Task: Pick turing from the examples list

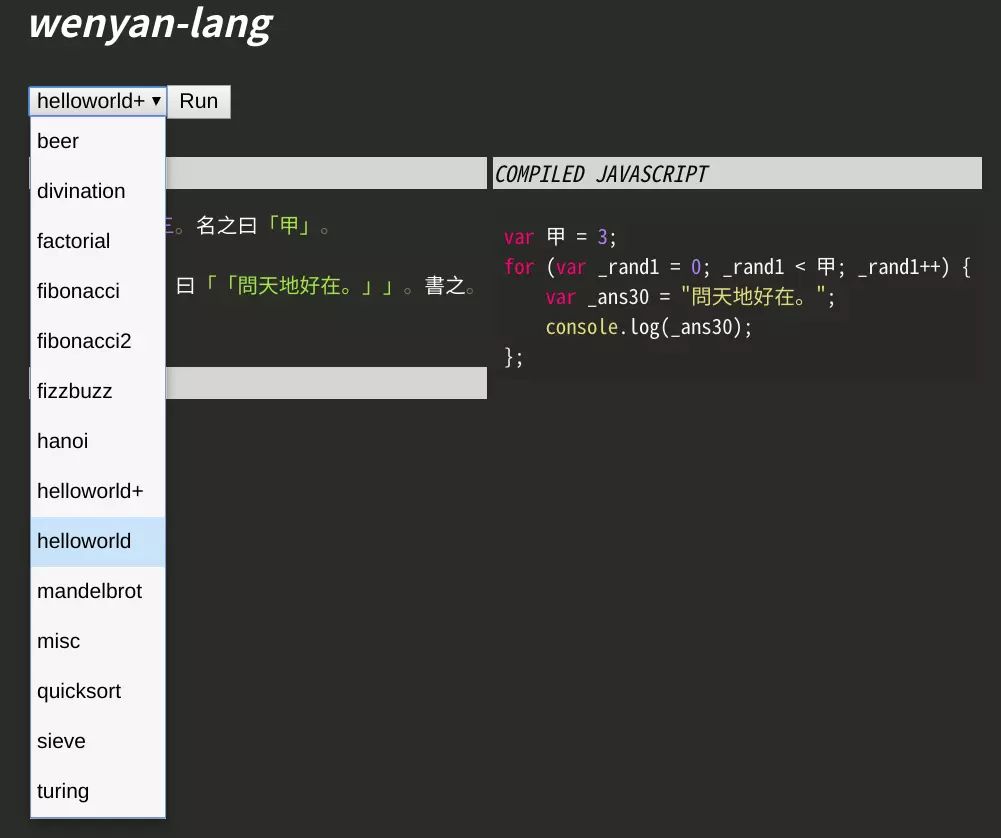Action: [x=98, y=791]
